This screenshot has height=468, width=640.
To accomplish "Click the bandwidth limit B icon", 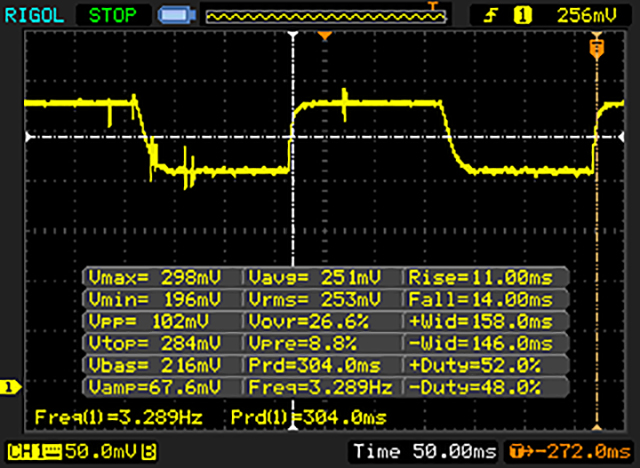I will 149,452.
